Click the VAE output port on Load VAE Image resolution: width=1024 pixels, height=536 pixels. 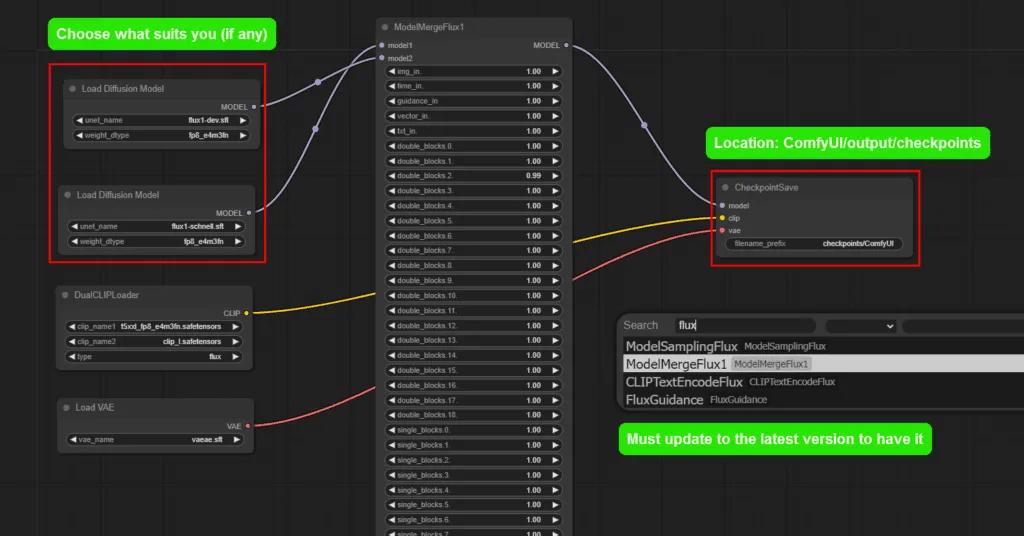[248, 426]
